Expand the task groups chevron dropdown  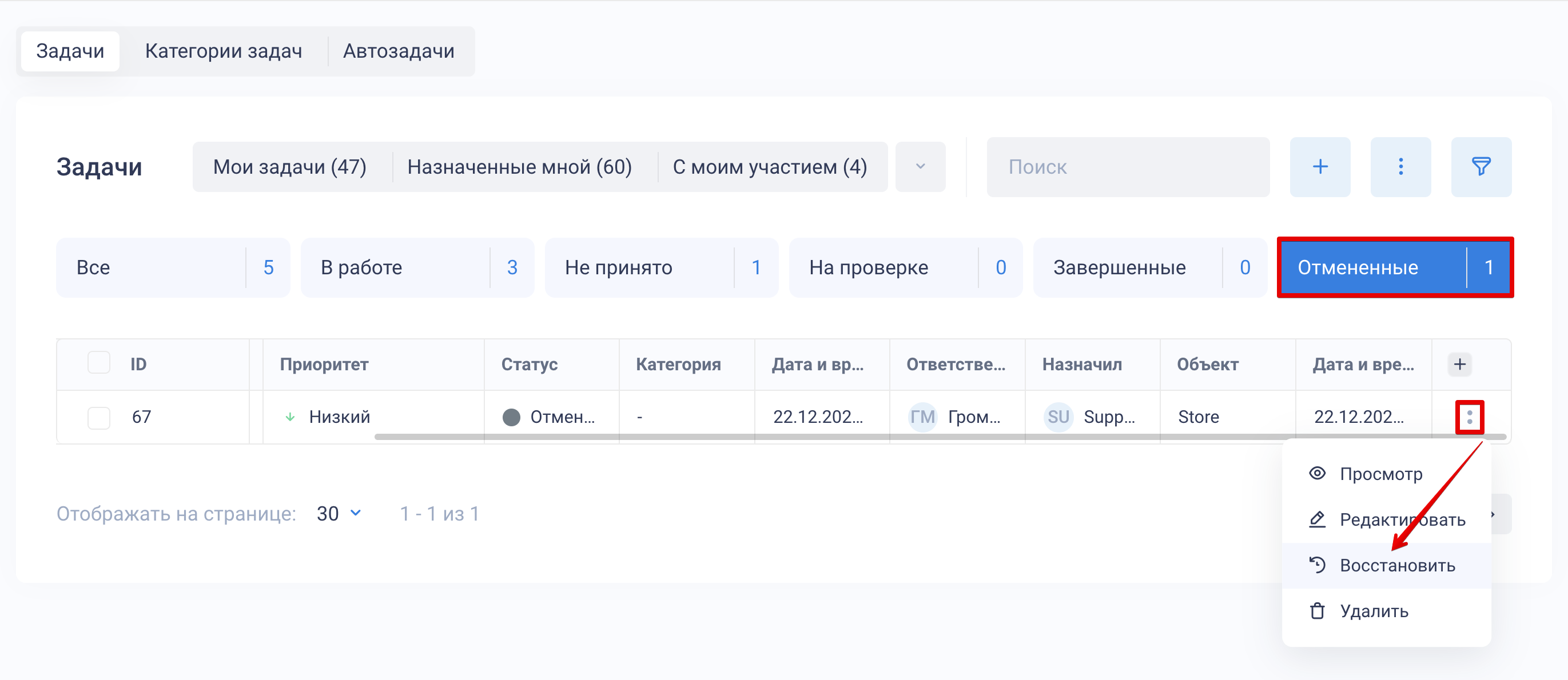point(920,167)
